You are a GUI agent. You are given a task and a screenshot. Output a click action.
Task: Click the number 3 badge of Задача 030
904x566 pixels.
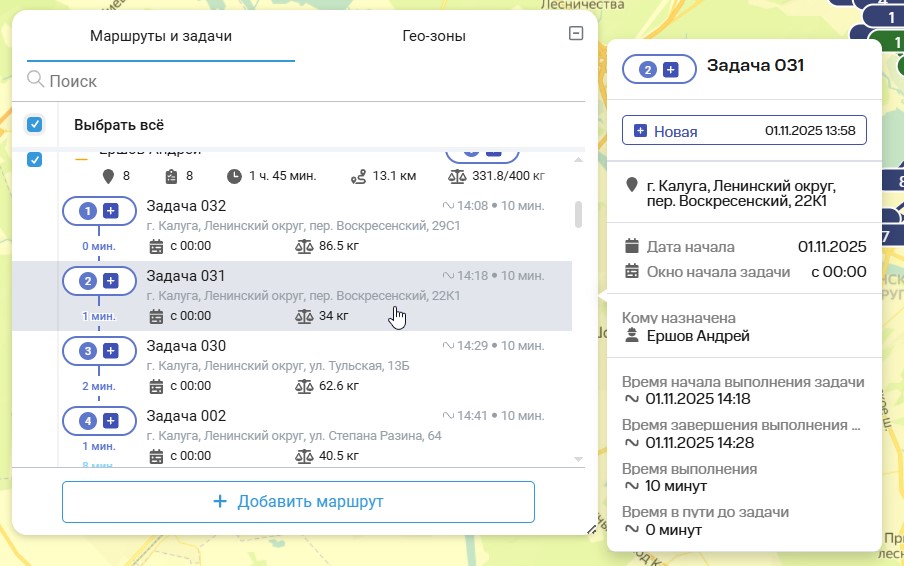88,351
